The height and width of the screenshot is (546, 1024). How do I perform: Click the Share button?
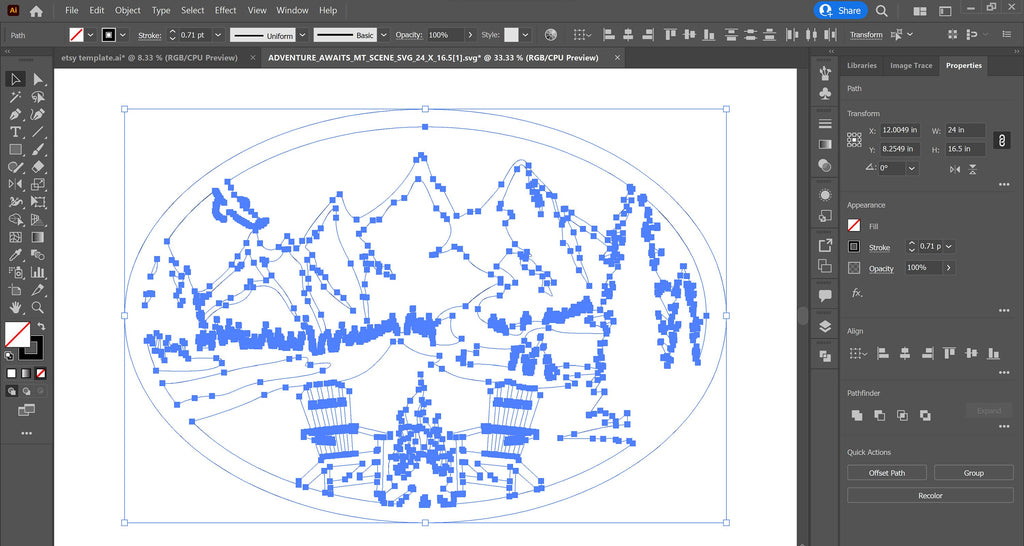point(840,10)
